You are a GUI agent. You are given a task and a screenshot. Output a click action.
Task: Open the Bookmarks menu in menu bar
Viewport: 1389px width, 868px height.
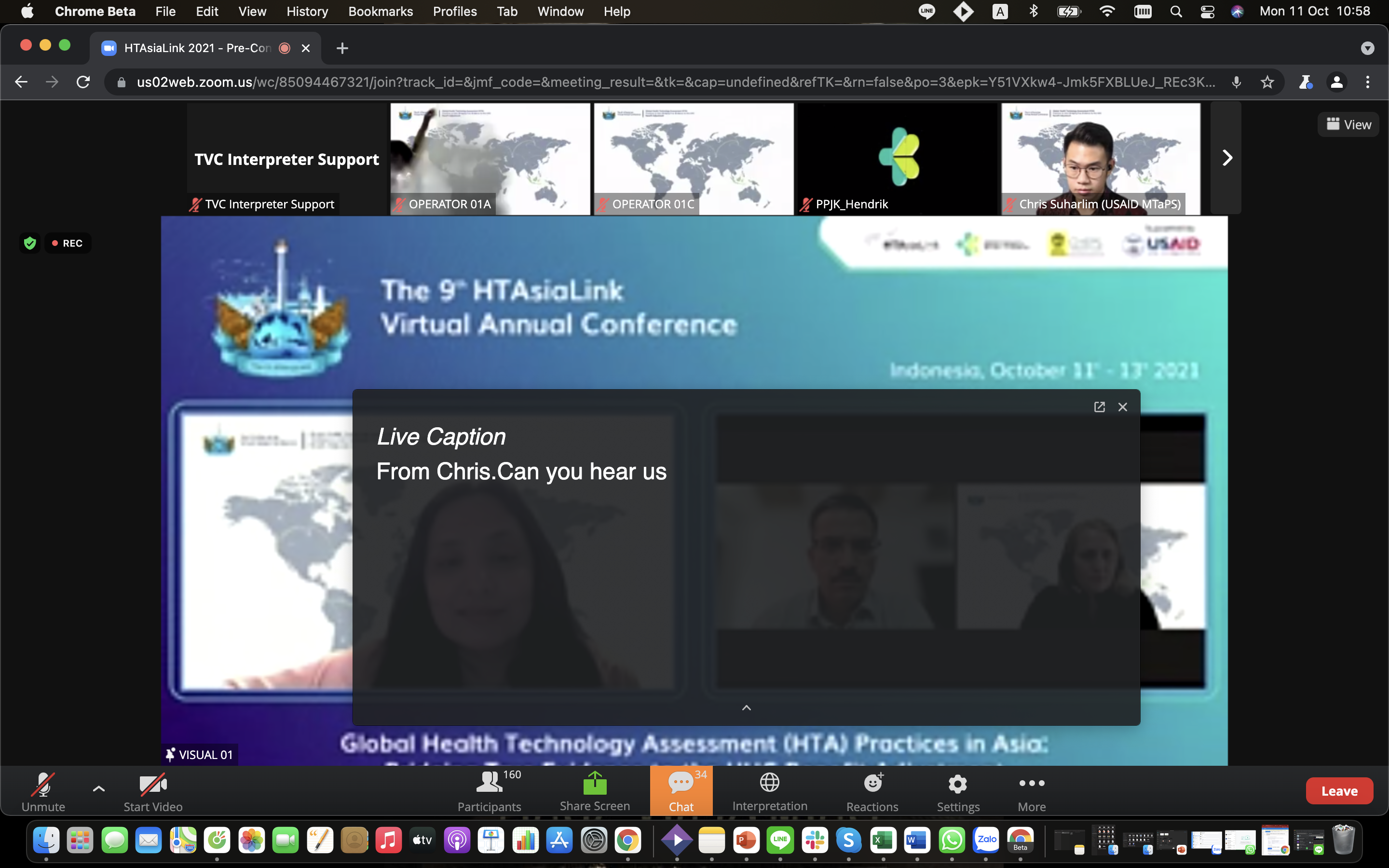point(380,12)
